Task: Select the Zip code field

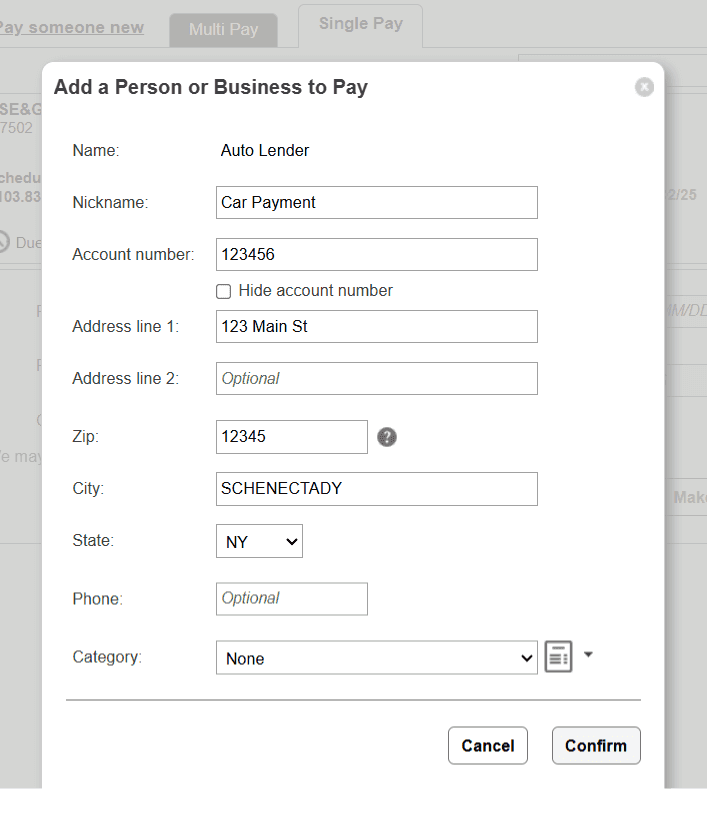Action: pos(291,437)
